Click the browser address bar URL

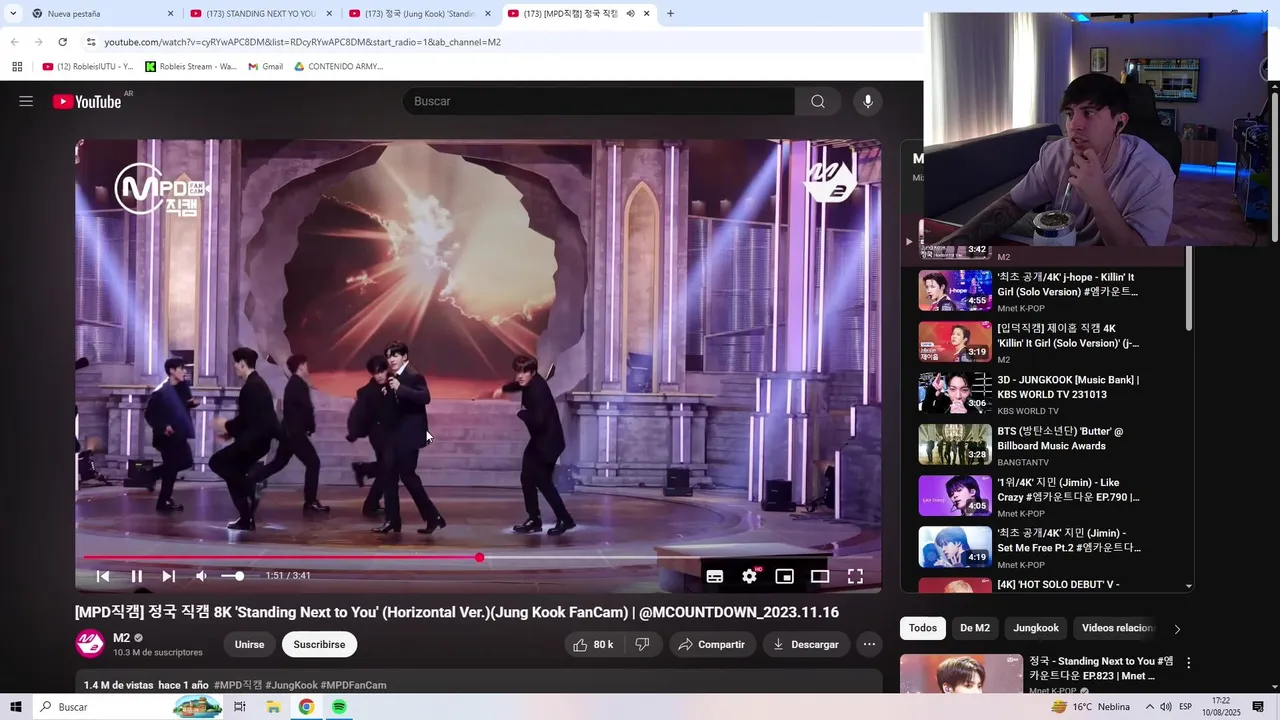coord(302,42)
